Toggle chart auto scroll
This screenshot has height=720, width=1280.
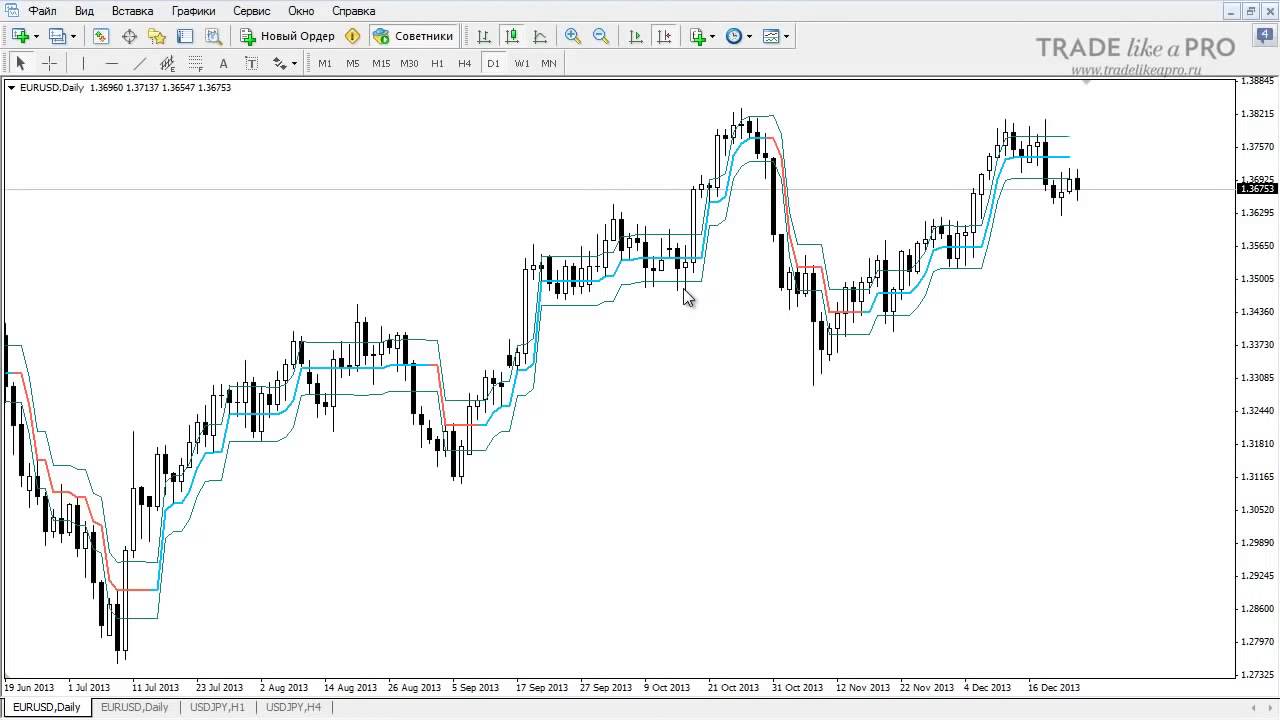click(x=636, y=36)
